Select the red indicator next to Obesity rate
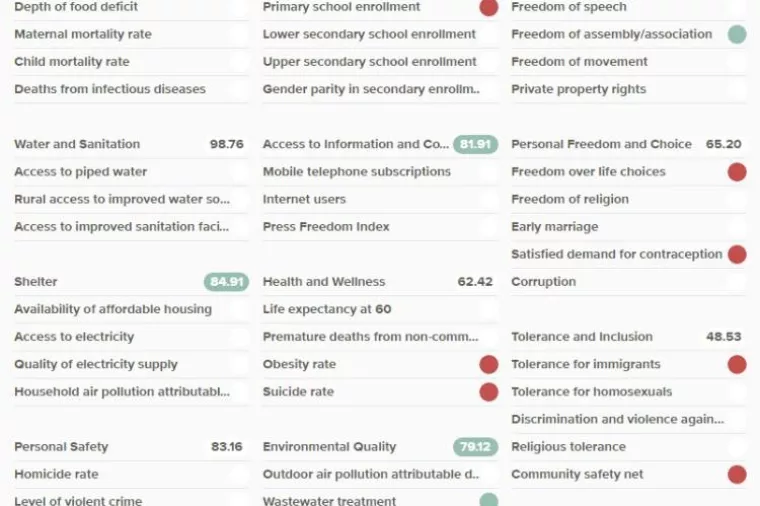Screen dimensions: 760x506 pos(488,364)
